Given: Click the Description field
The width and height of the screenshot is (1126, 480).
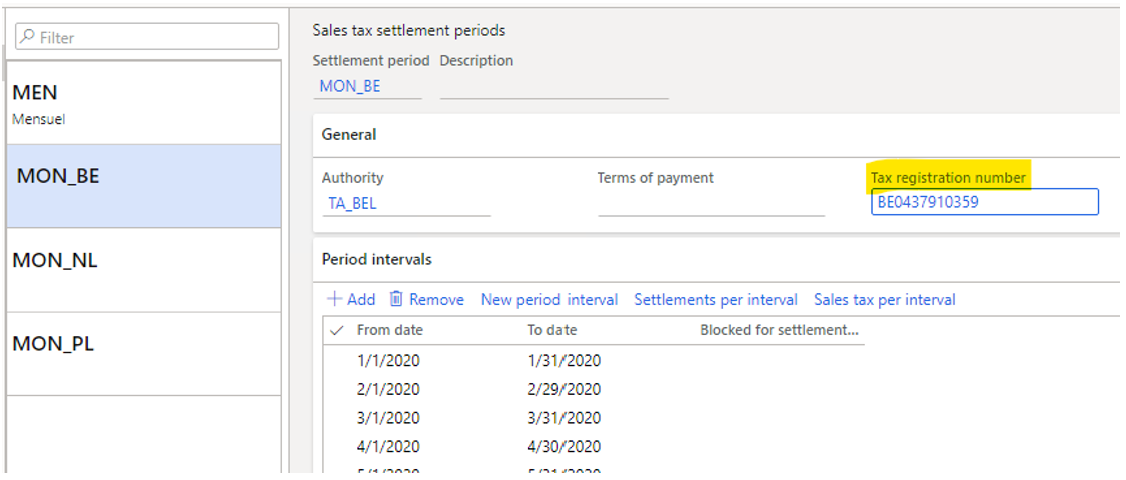Looking at the screenshot, I should coord(553,86).
